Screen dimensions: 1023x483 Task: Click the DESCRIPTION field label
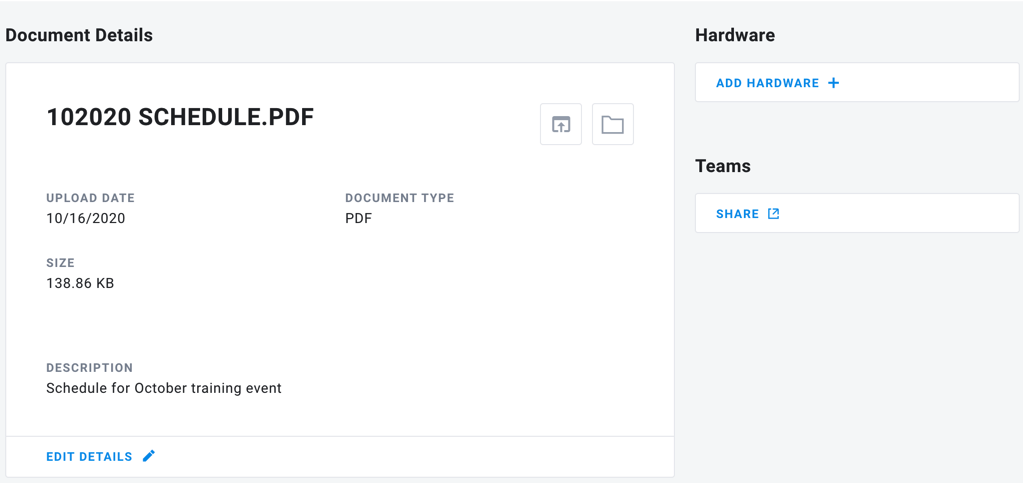pyautogui.click(x=89, y=367)
